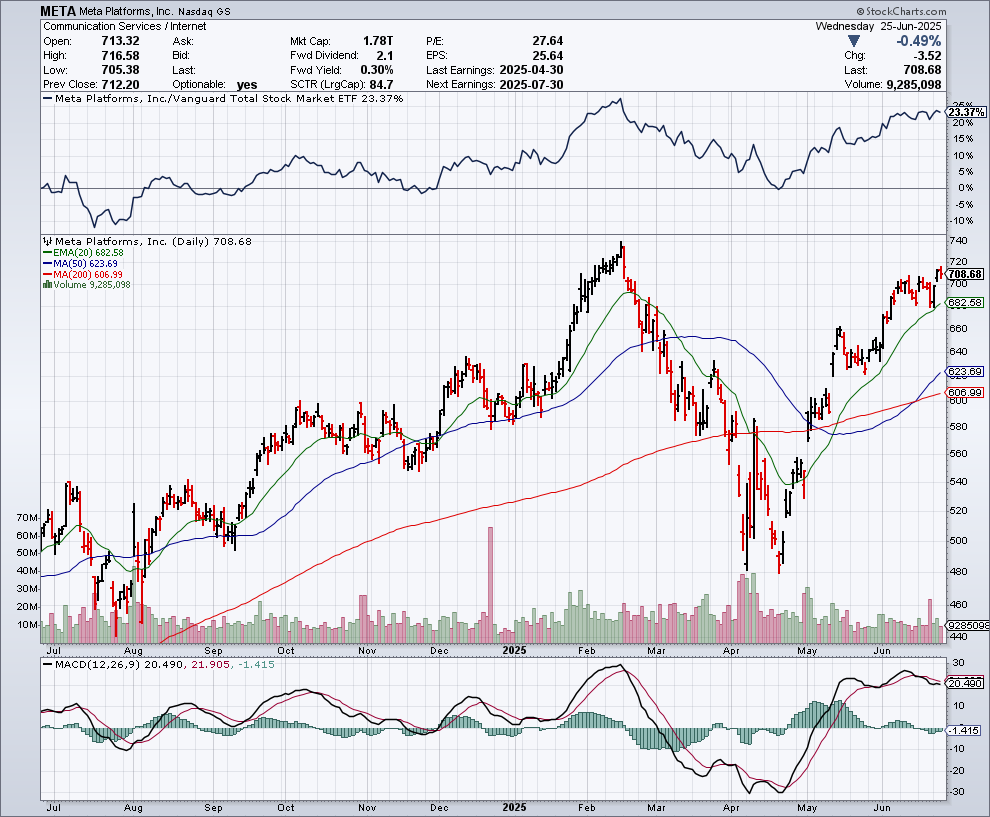Viewport: 990px width, 817px height.
Task: Click the Chg value -3.52
Action: coord(928,56)
